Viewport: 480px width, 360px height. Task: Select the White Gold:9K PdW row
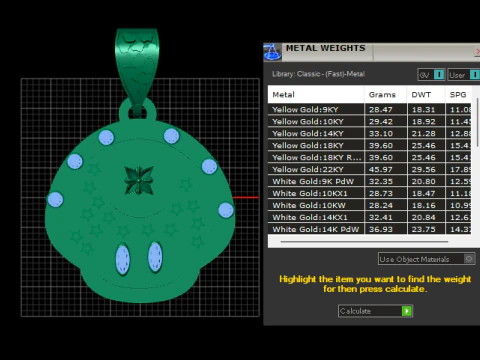coord(370,181)
